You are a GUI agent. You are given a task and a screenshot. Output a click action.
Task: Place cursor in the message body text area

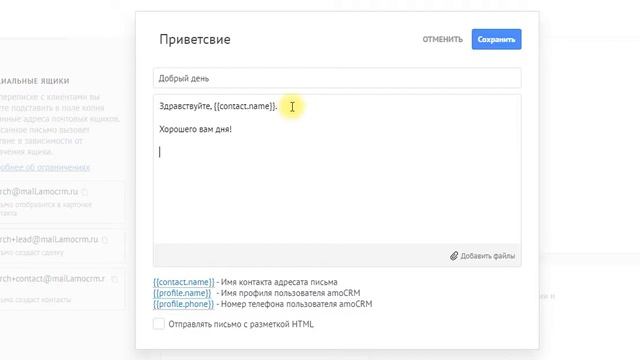tap(337, 169)
